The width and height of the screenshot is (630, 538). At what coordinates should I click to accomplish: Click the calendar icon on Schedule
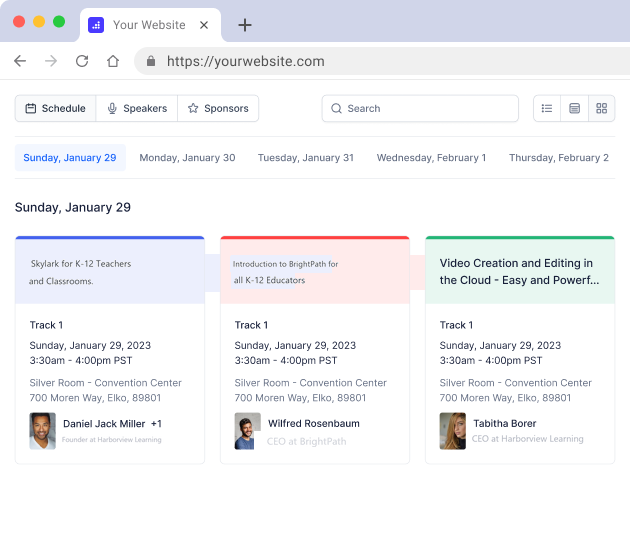[31, 108]
